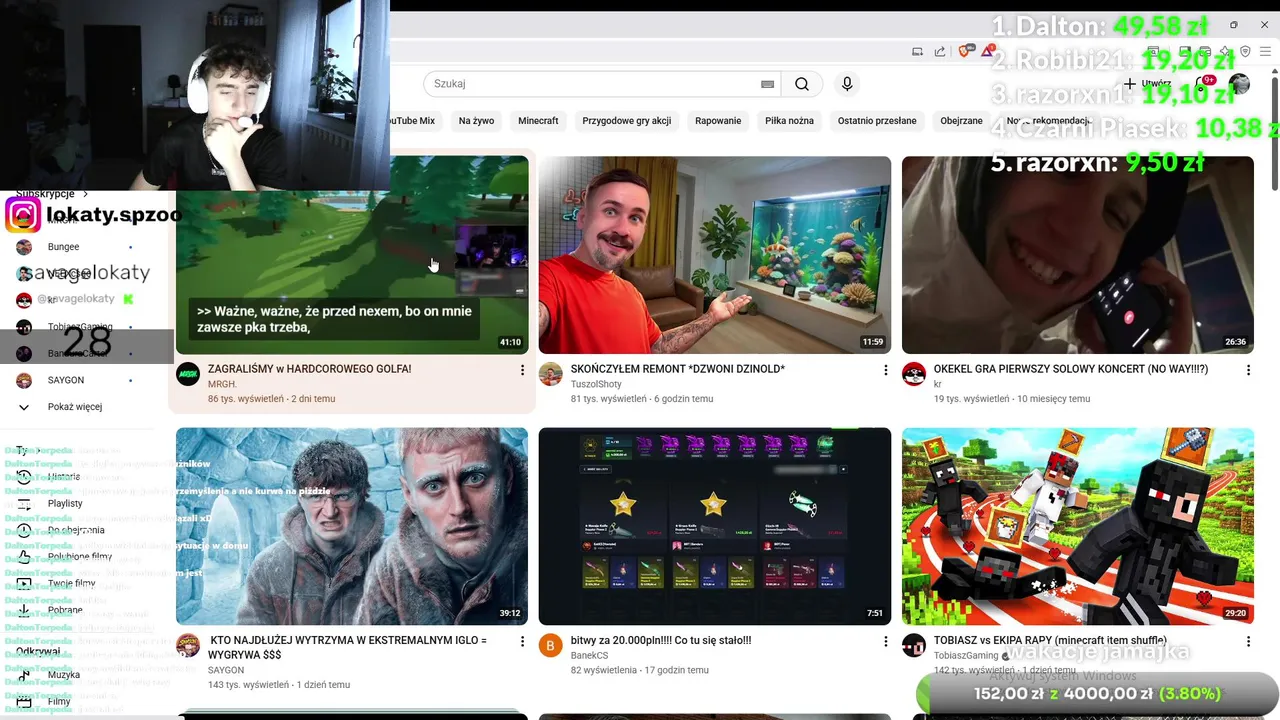Viewport: 1280px width, 720px height.
Task: Click the browser share page icon
Action: coord(940,51)
